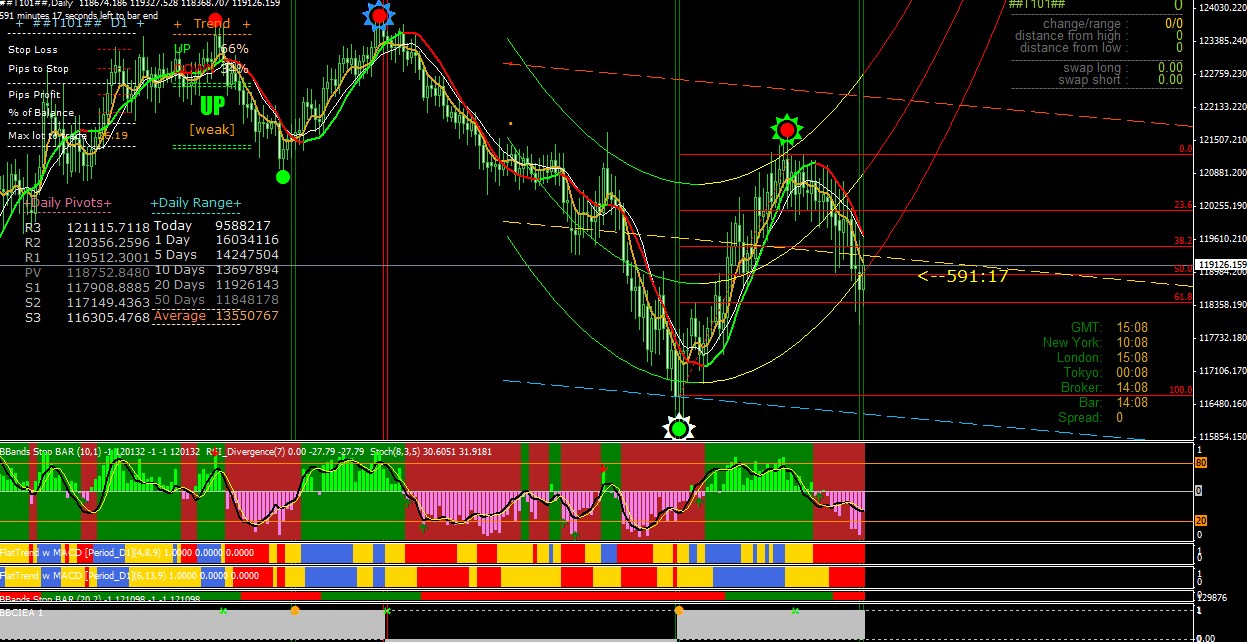Click first orange marker in BBCIEA panel
Screen dimensions: 1247x642
pyautogui.click(x=294, y=609)
